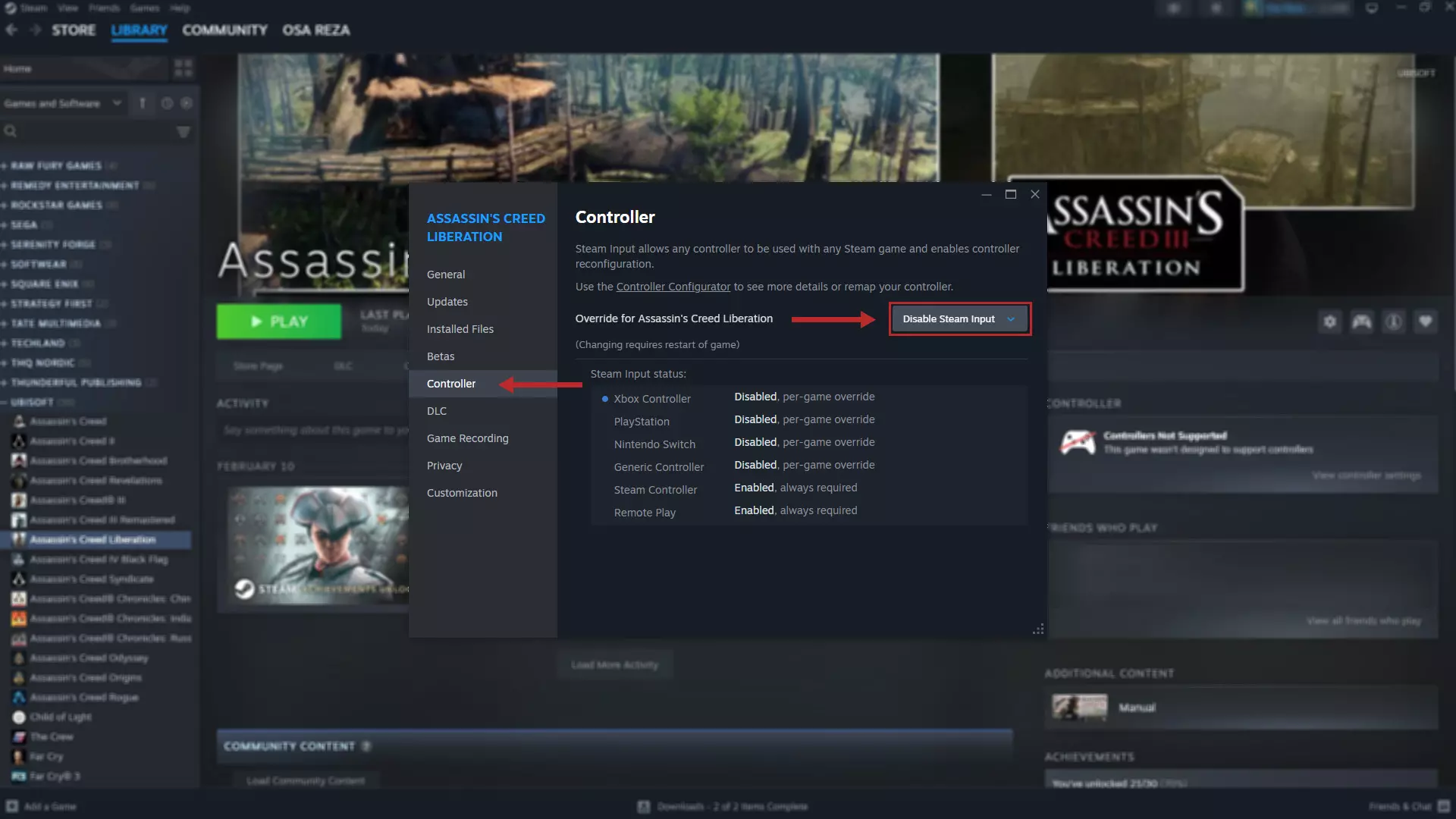Add game to favorites heart icon

tap(1426, 322)
